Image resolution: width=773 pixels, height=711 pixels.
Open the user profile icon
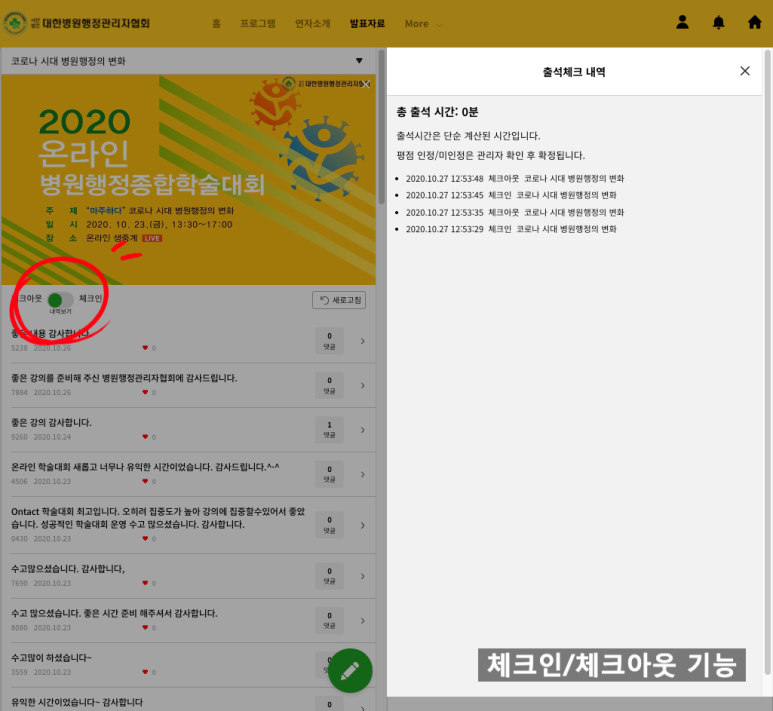(682, 22)
